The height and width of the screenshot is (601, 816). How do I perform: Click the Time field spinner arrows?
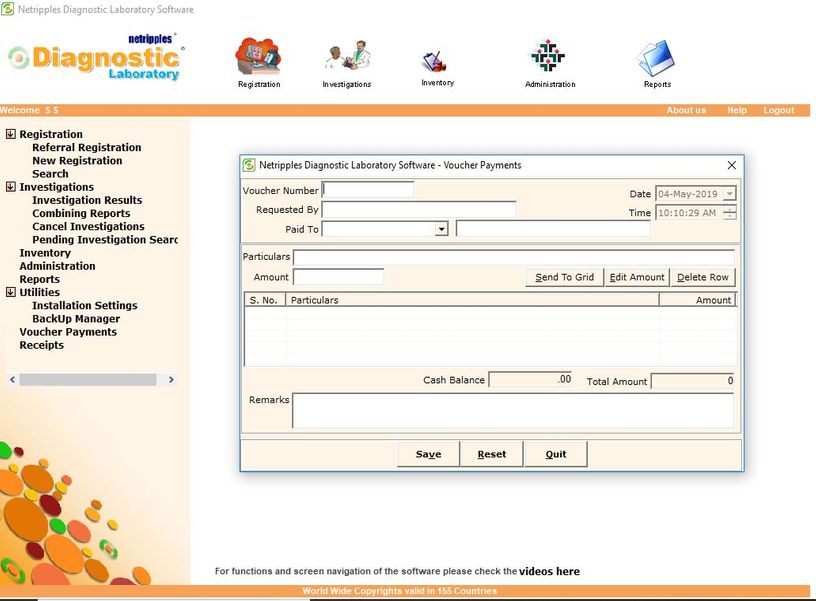pyautogui.click(x=730, y=213)
